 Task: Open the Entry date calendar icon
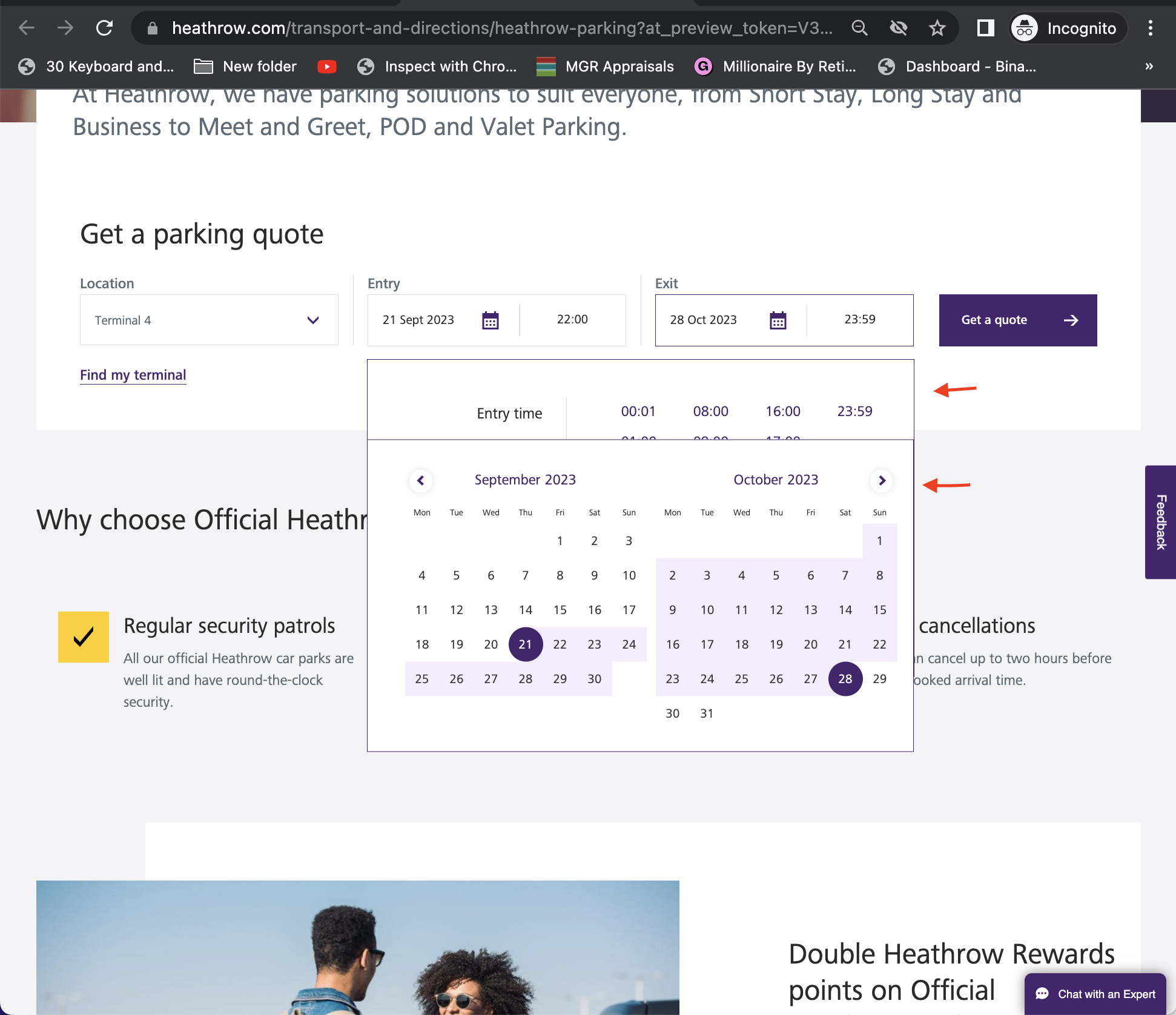tap(490, 320)
